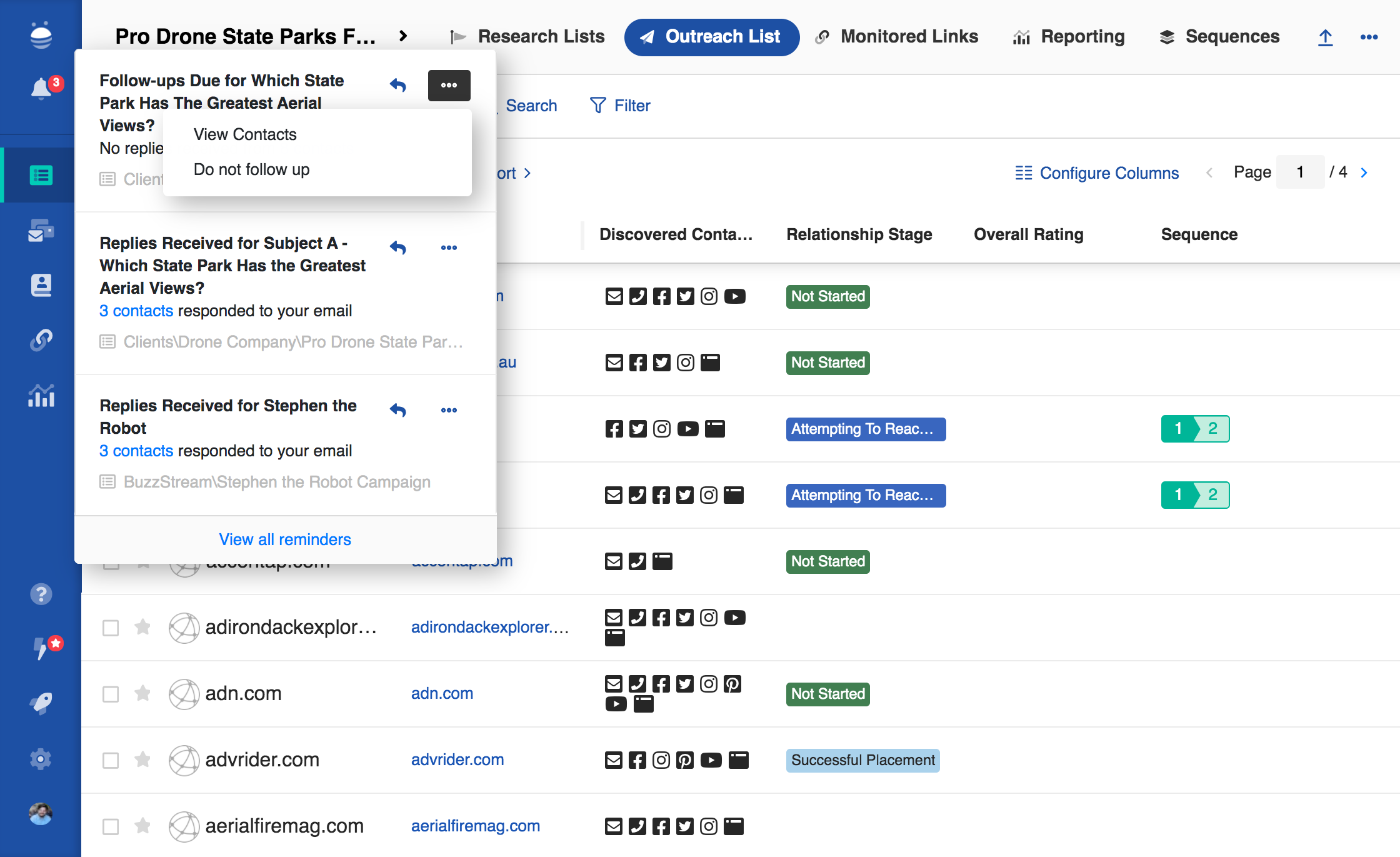This screenshot has height=857, width=1400.
Task: Click the reporting chart icon in sidebar
Action: pyautogui.click(x=41, y=395)
